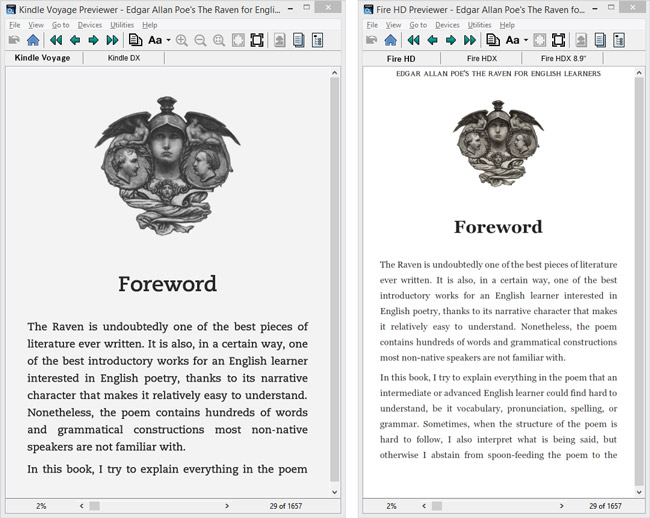650x518 pixels.
Task: Click the open book icon in Fire HD Previewer
Action: pos(372,40)
